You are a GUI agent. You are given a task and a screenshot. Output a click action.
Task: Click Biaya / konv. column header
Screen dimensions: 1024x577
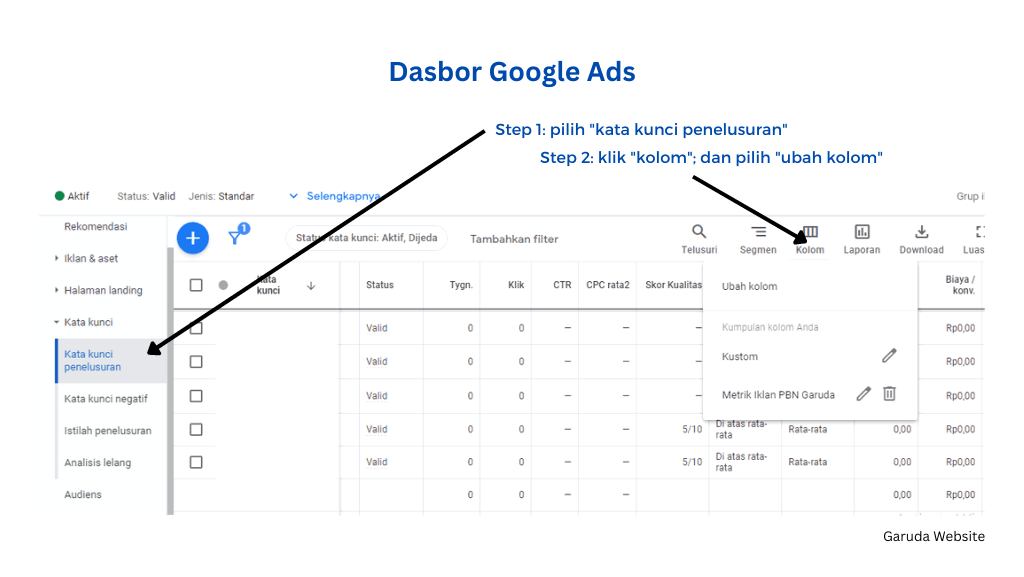pos(960,285)
